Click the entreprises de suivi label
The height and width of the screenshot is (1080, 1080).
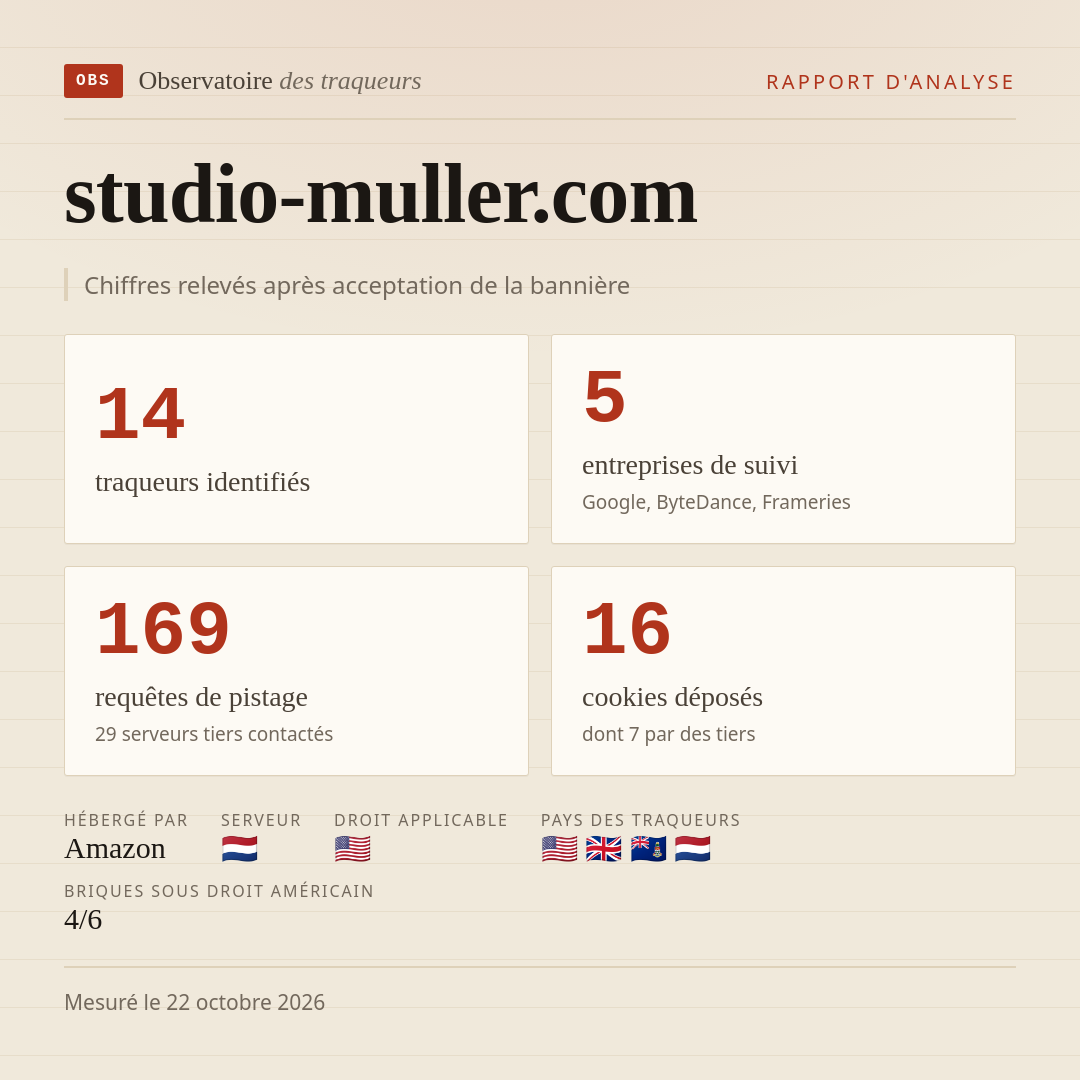[x=689, y=465]
